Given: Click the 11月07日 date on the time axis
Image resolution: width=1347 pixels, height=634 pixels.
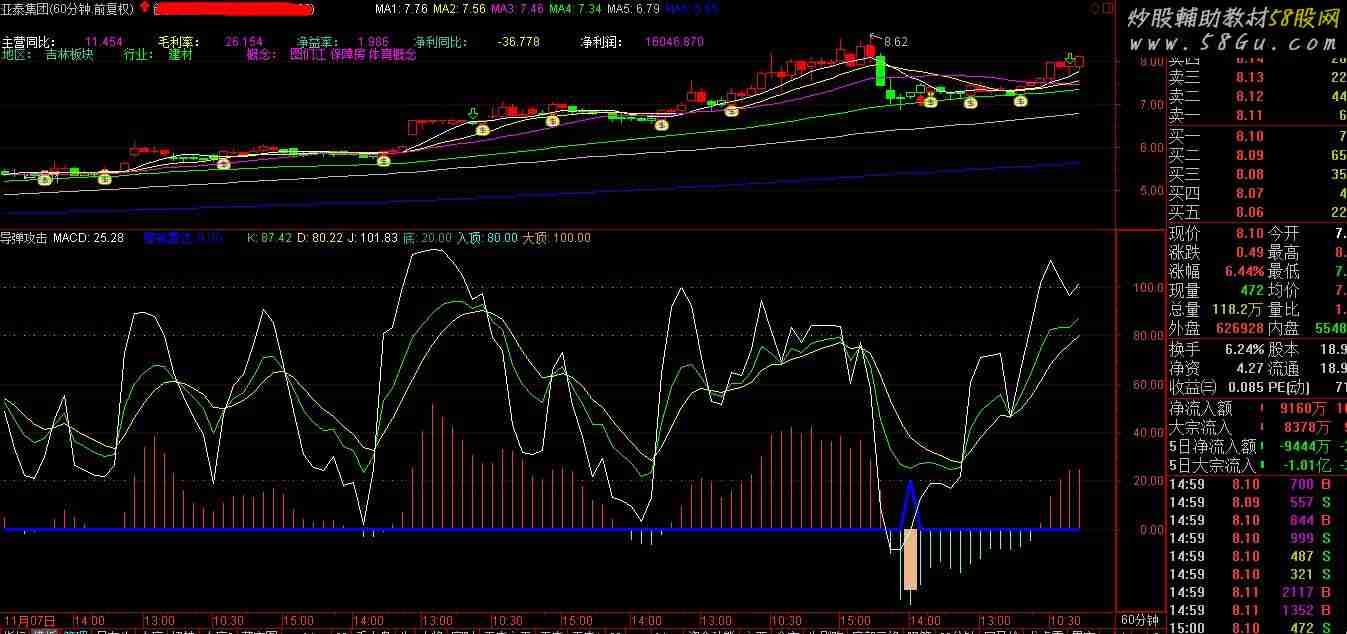Looking at the screenshot, I should [x=28, y=620].
